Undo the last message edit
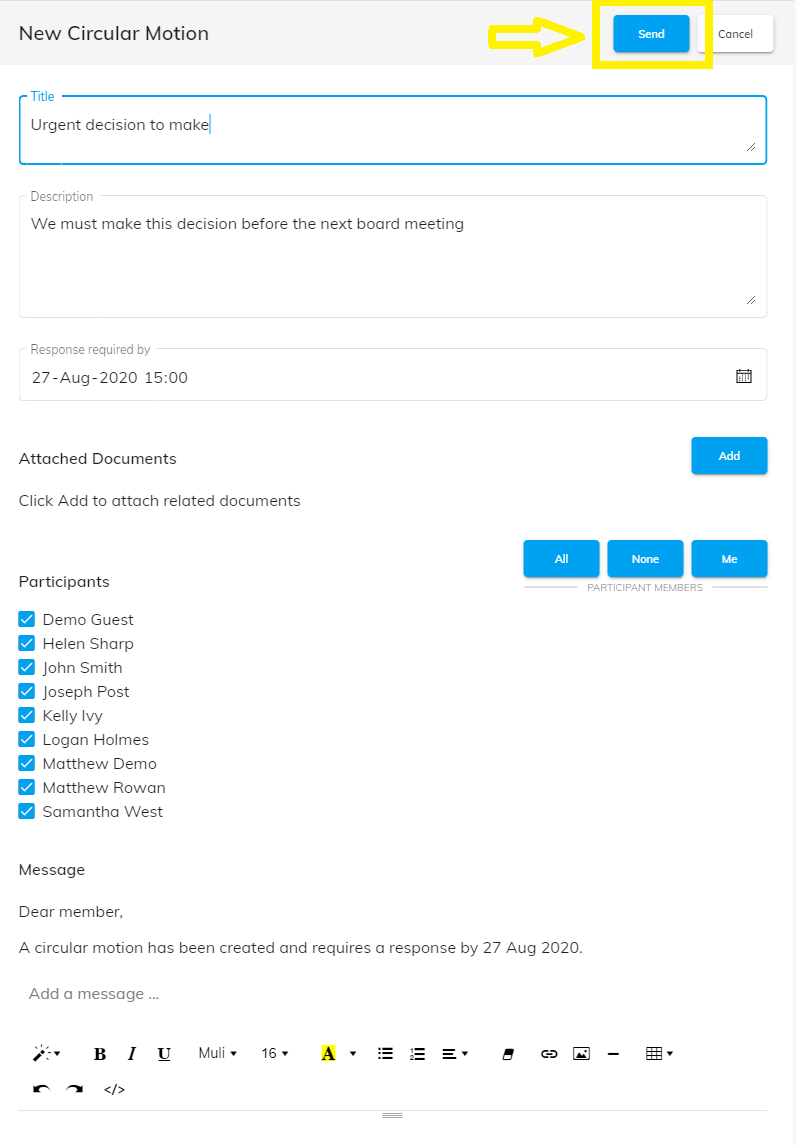This screenshot has width=797, height=1145. (x=41, y=1089)
